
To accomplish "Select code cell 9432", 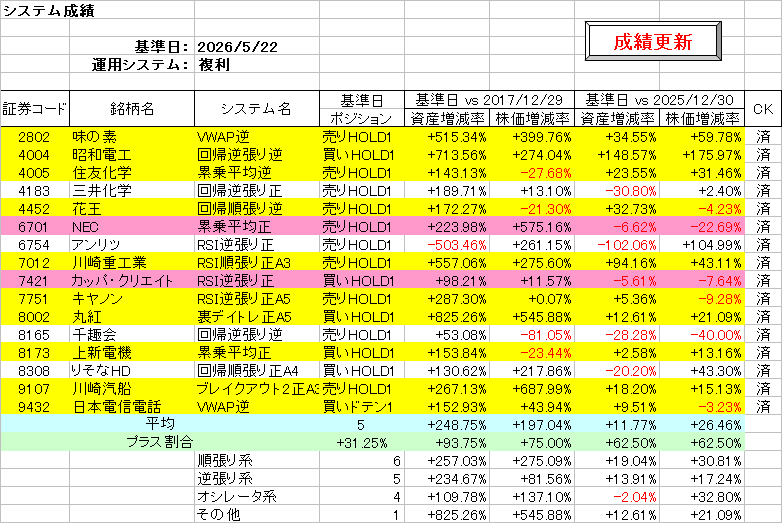I will tap(35, 406).
